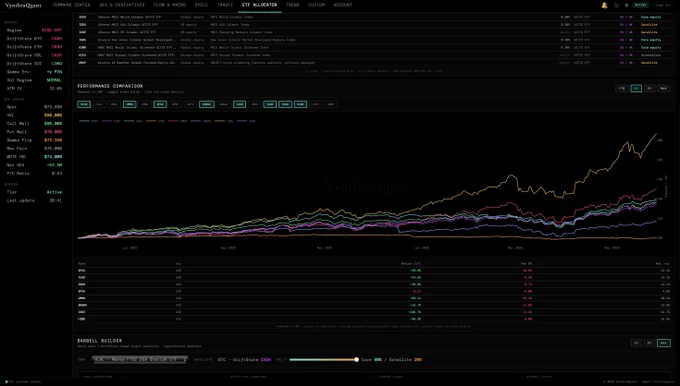680x386 pixels.
Task: Click the VymbraQuant logo
Action: coord(23,5)
